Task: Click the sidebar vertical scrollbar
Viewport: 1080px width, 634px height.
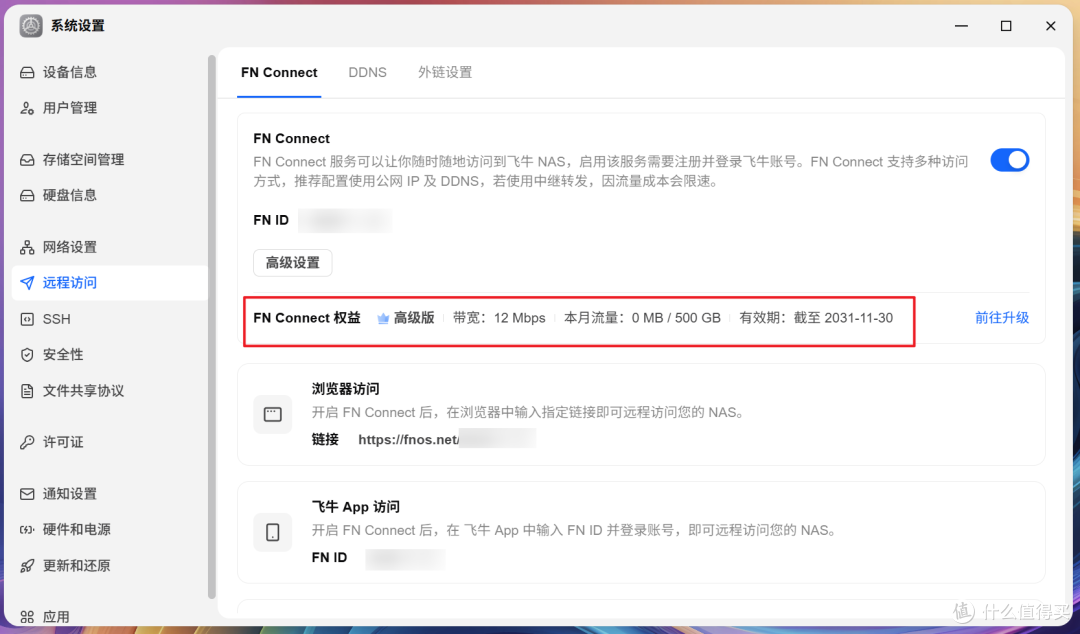Action: [x=211, y=327]
